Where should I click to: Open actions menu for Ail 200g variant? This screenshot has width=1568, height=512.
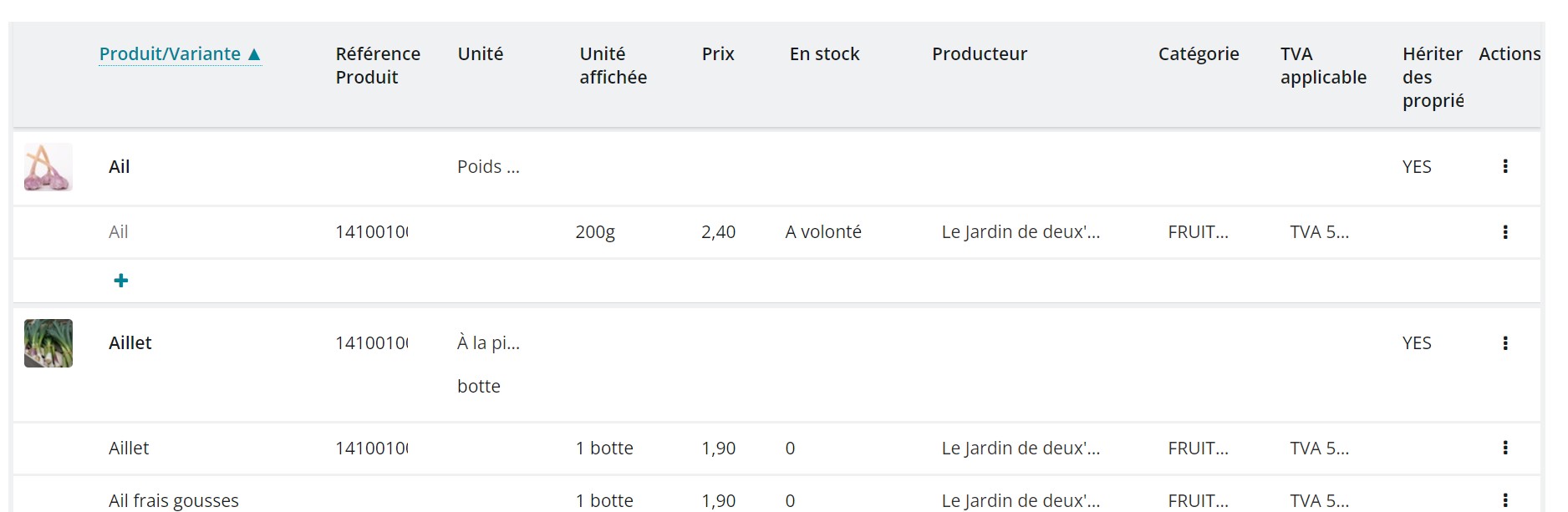[1505, 232]
